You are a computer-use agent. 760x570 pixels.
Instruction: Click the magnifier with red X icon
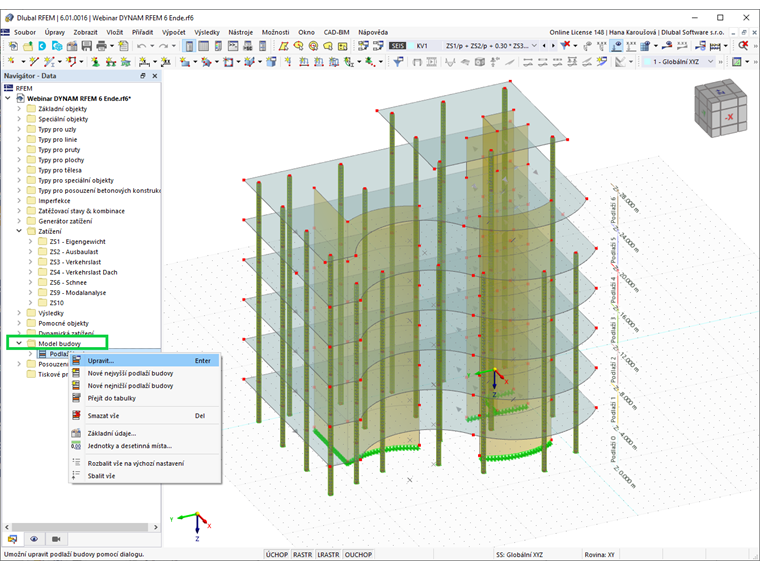743,46
